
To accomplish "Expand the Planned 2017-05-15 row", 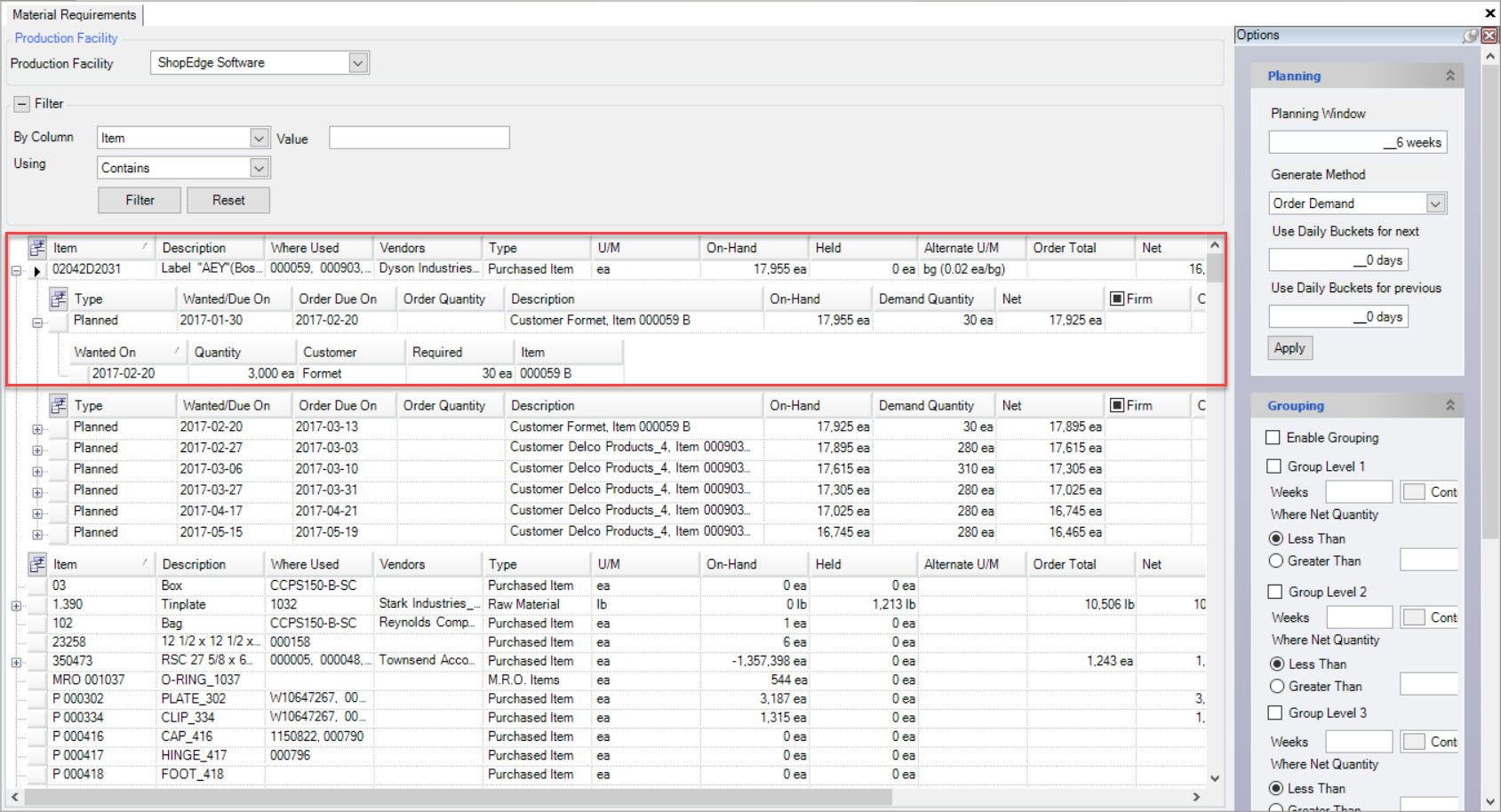I will click(37, 535).
